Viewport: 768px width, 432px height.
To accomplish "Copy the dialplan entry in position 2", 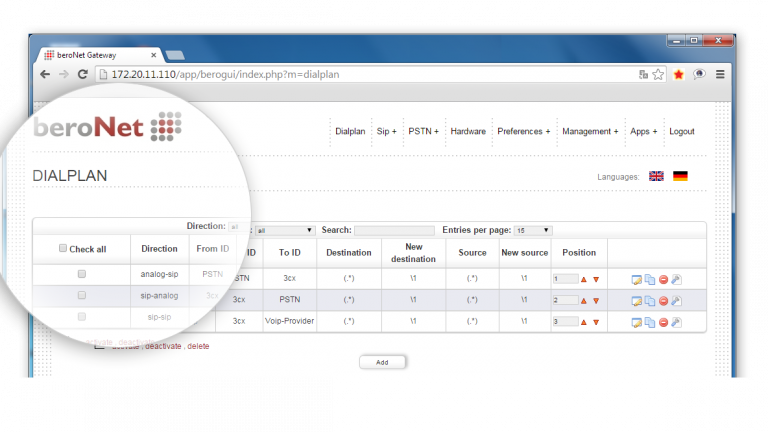I will (650, 301).
